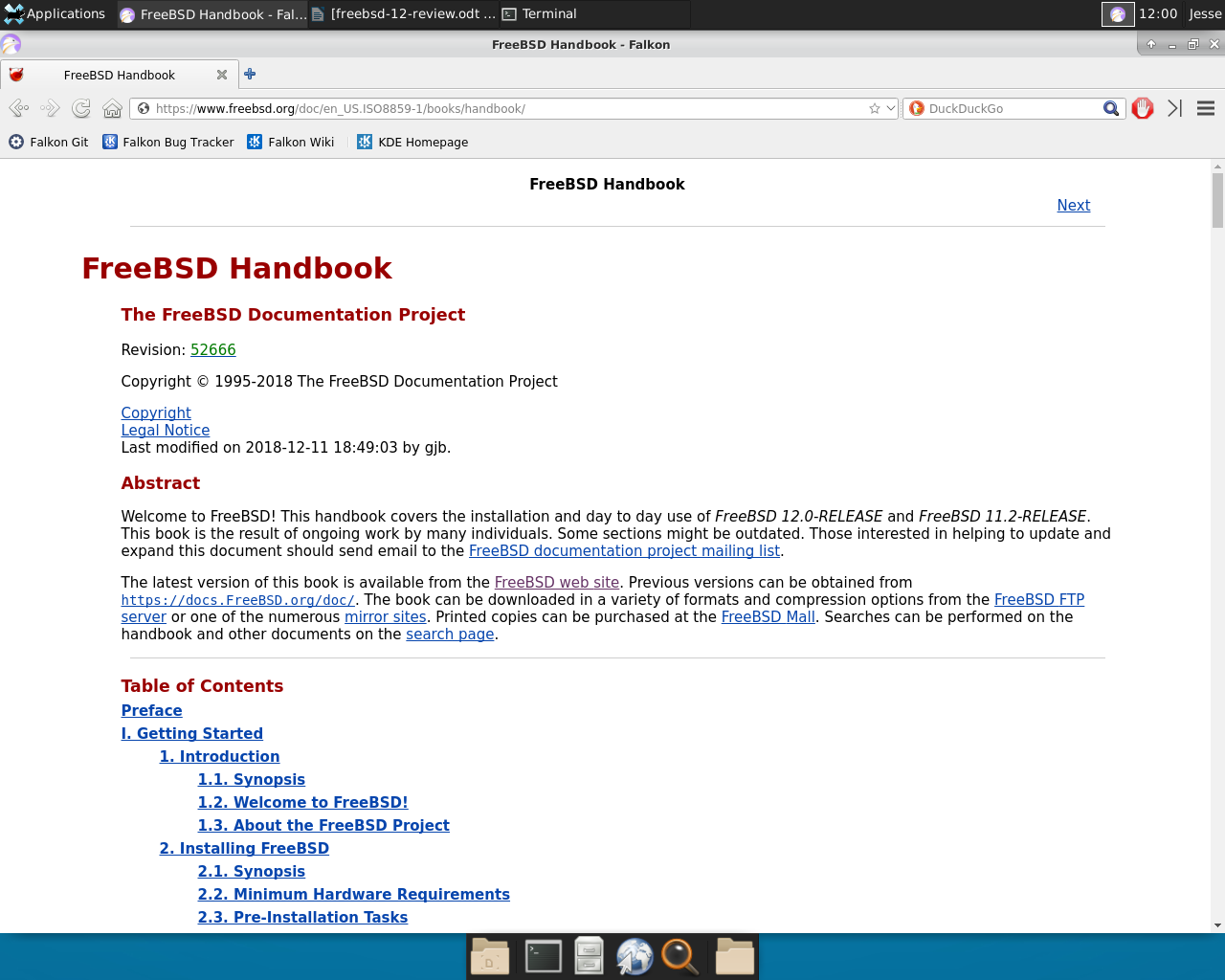
Task: Click the scrollbar down arrow
Action: point(1217,924)
